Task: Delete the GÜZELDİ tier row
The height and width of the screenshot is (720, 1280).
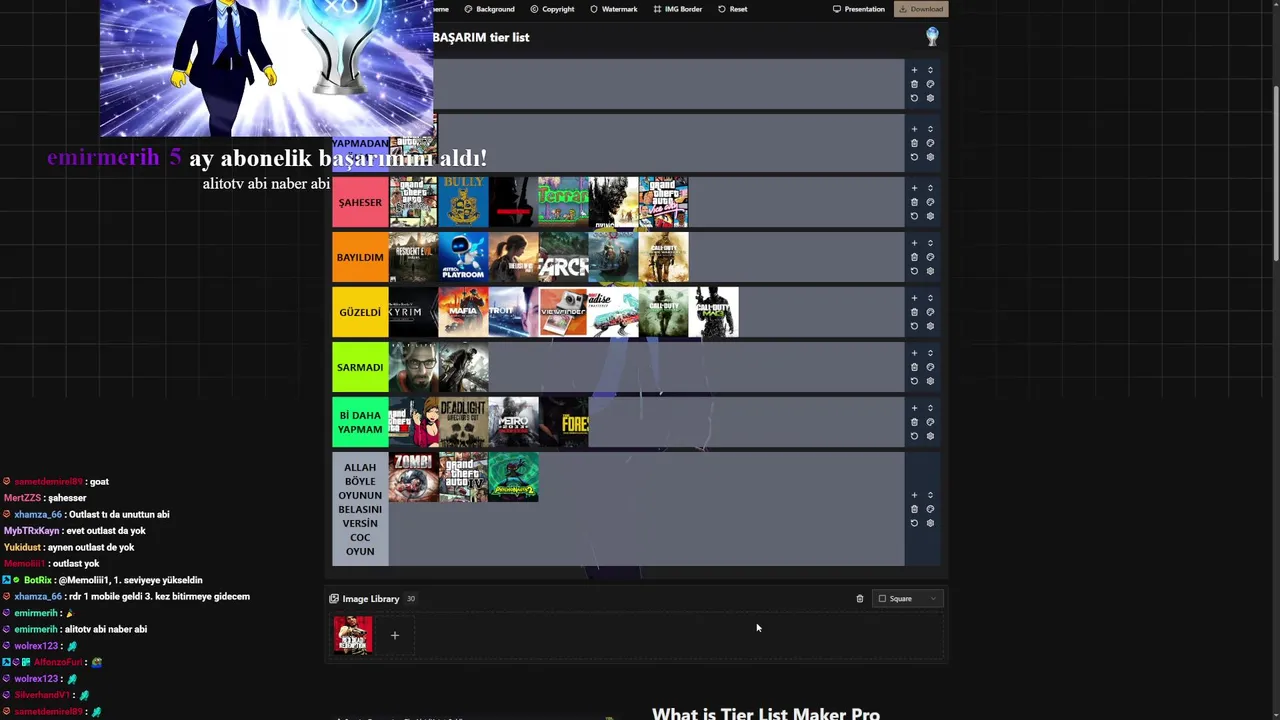Action: pyautogui.click(x=914, y=312)
